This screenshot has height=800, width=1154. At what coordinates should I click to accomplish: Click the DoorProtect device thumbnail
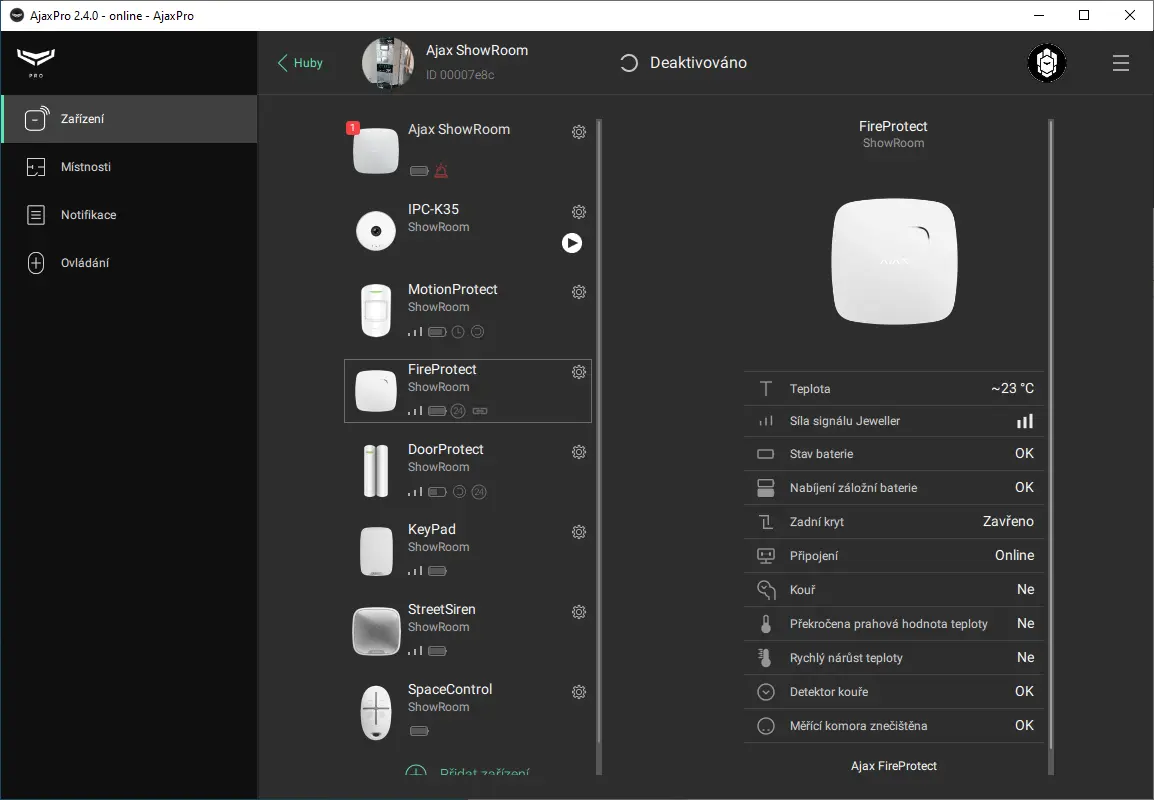(376, 471)
